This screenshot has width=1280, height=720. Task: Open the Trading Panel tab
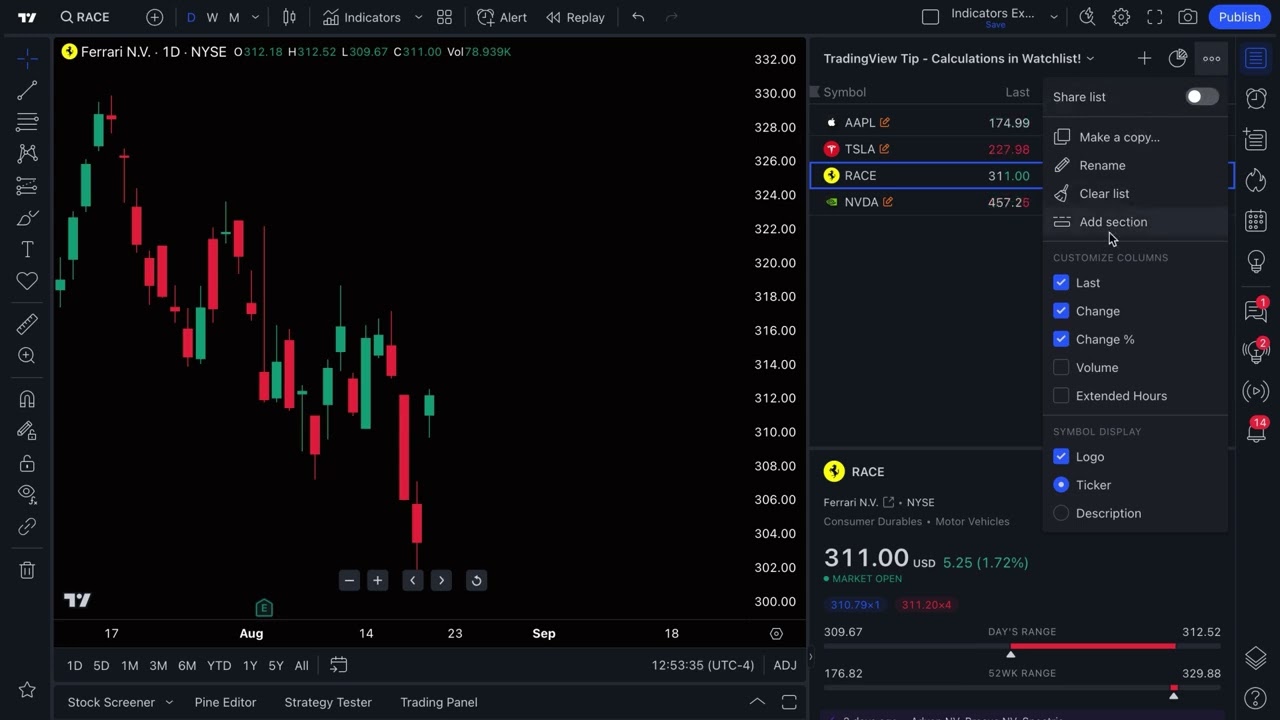click(x=439, y=702)
